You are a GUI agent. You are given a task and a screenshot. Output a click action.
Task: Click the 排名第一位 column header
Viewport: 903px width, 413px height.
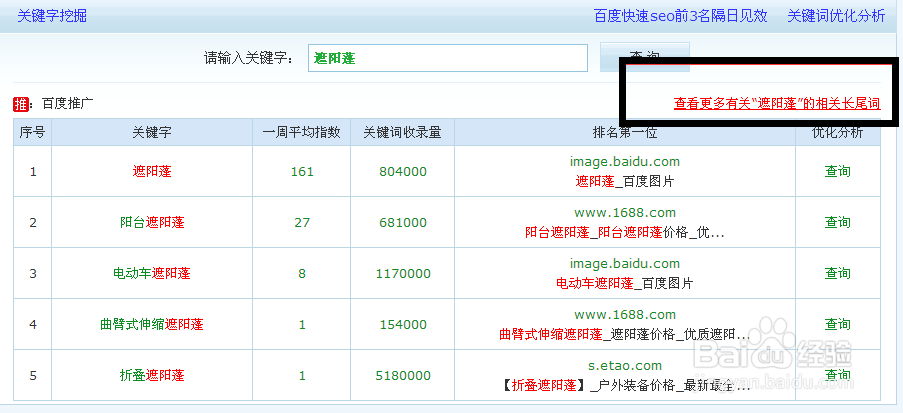click(x=625, y=132)
